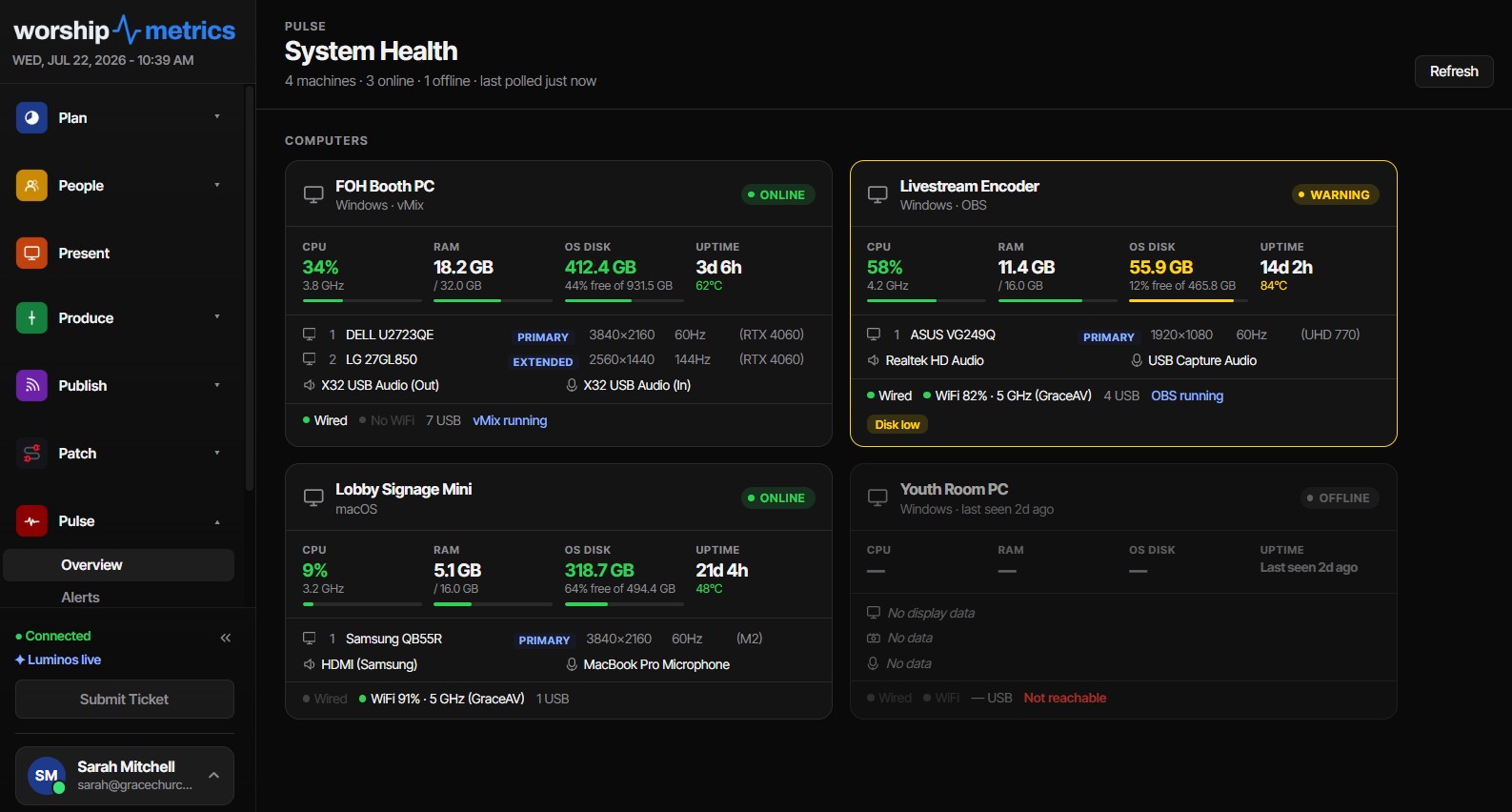Click the FOH Booth PC monitor icon
This screenshot has width=1512, height=812.
[x=313, y=194]
